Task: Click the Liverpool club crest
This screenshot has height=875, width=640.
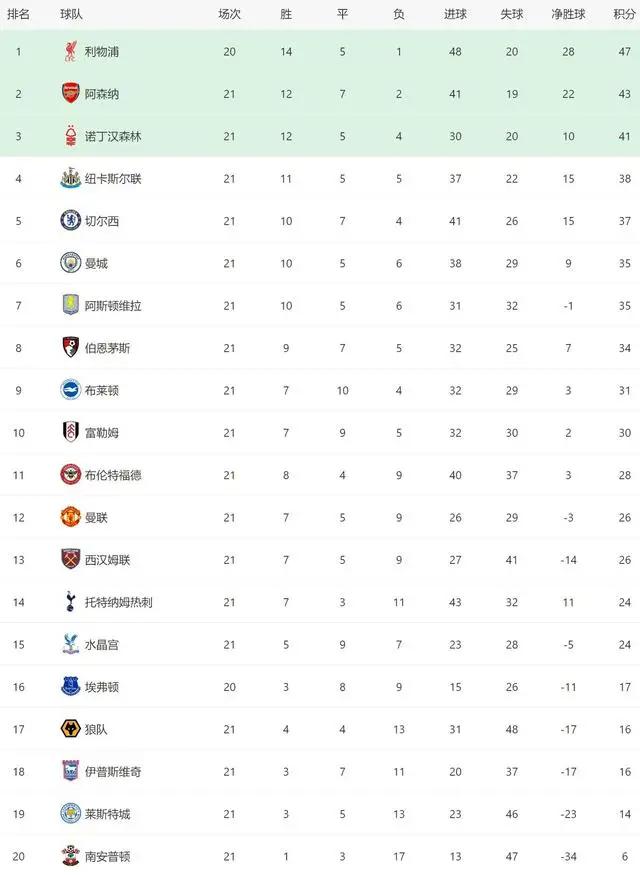Action: [x=70, y=51]
